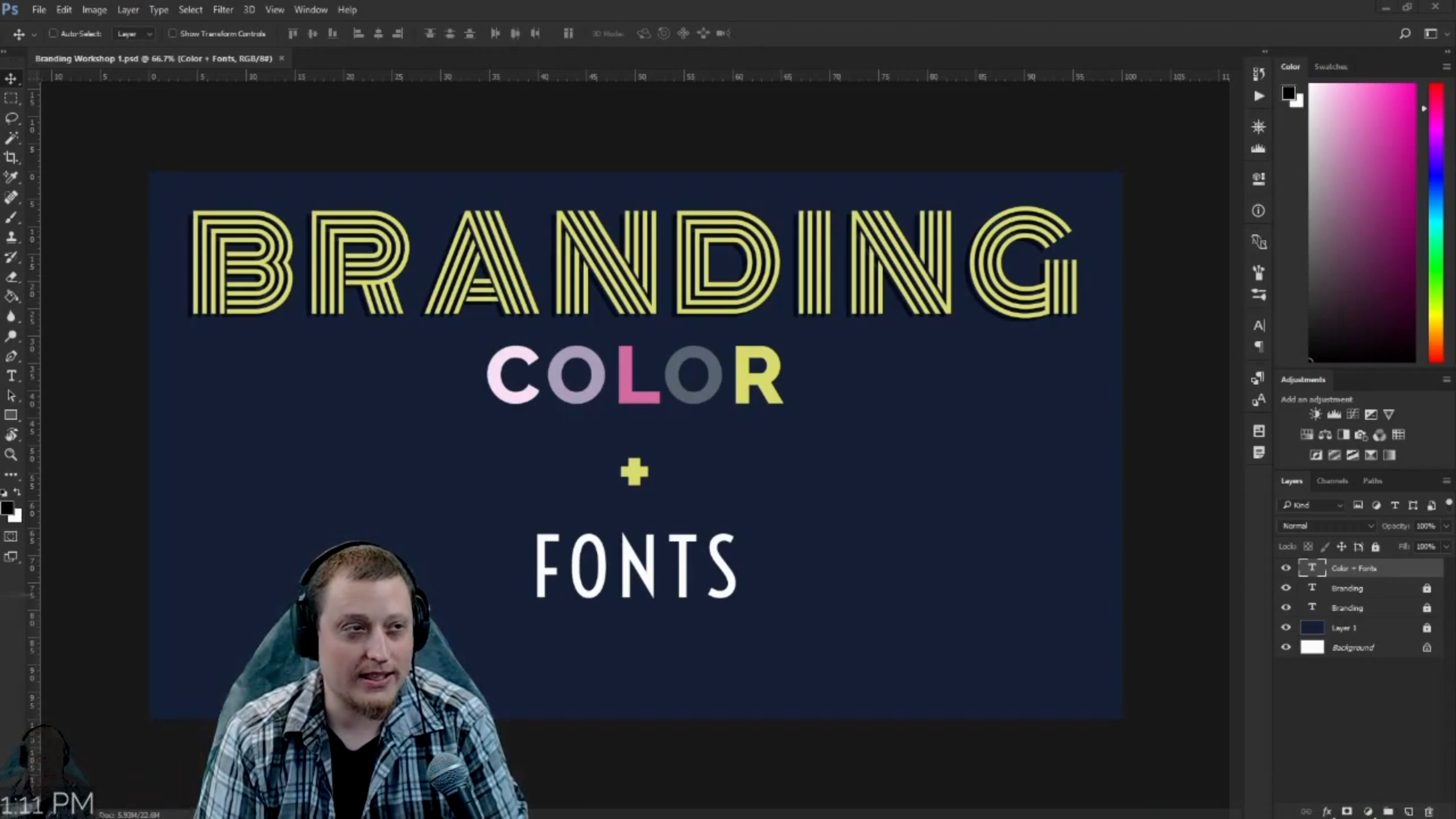This screenshot has height=819, width=1456.
Task: Switch to the Swatches tab
Action: click(1330, 67)
